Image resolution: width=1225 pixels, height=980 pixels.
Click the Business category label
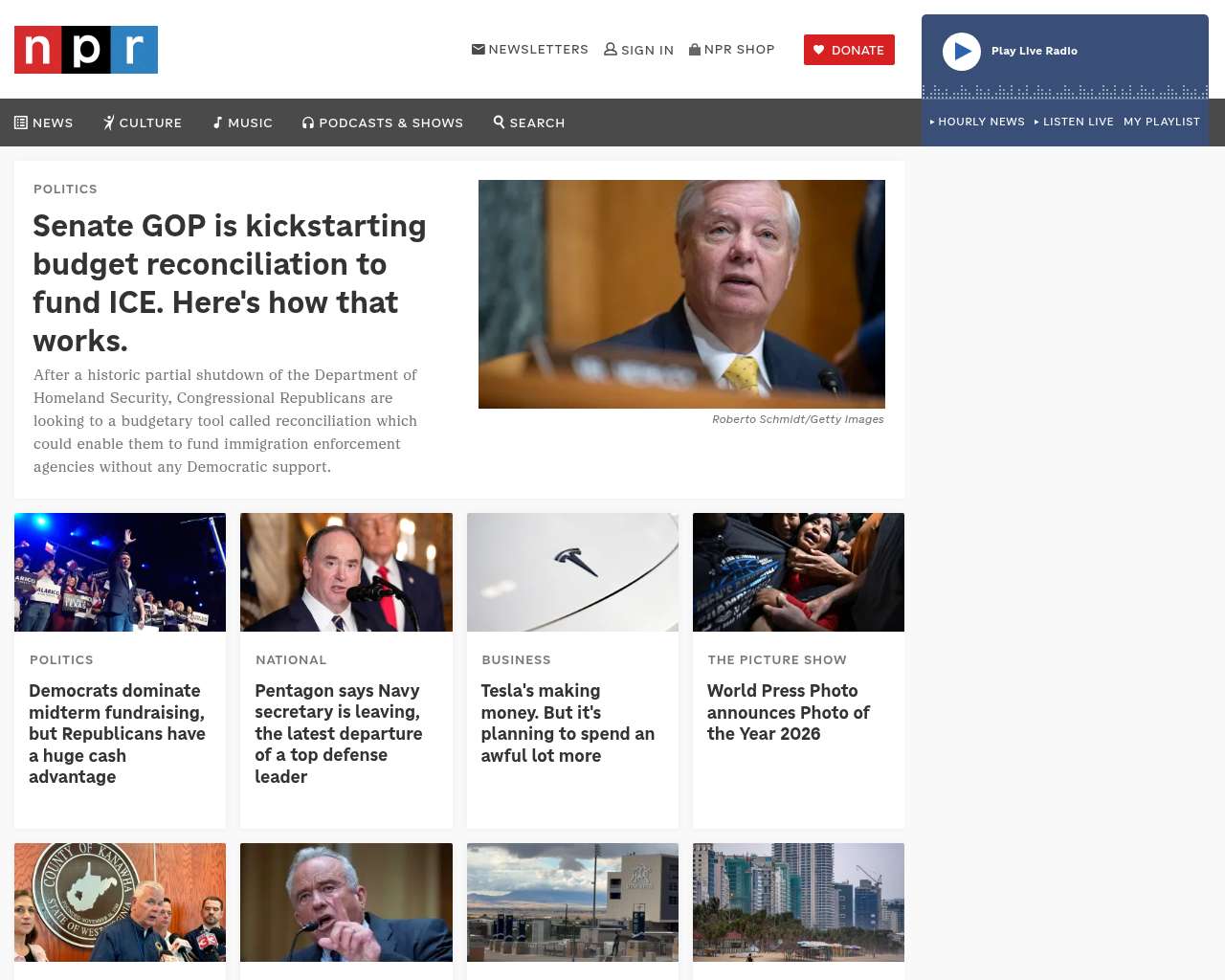click(x=516, y=659)
